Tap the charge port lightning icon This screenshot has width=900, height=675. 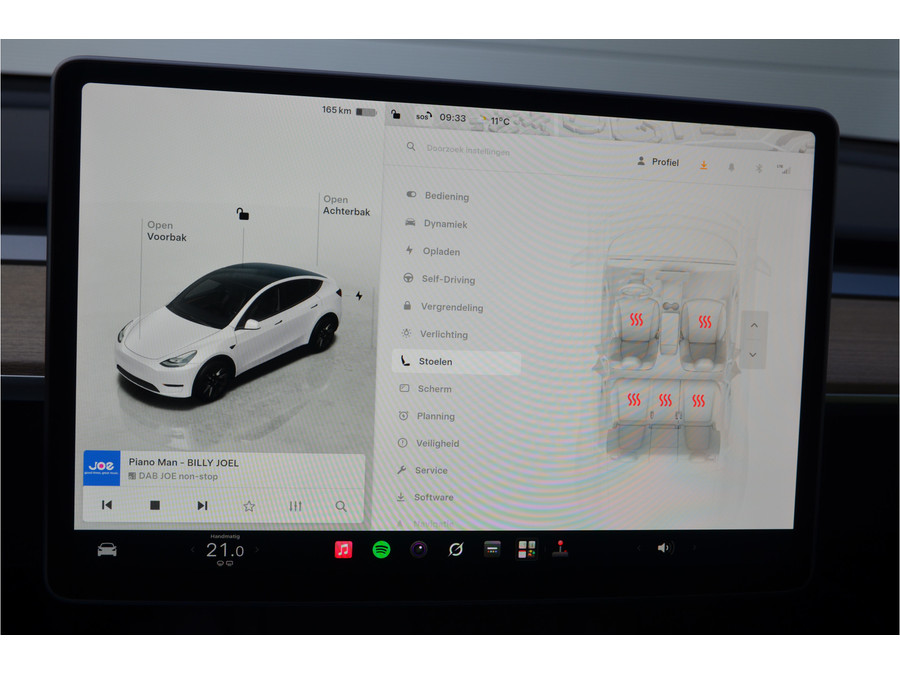pos(359,296)
